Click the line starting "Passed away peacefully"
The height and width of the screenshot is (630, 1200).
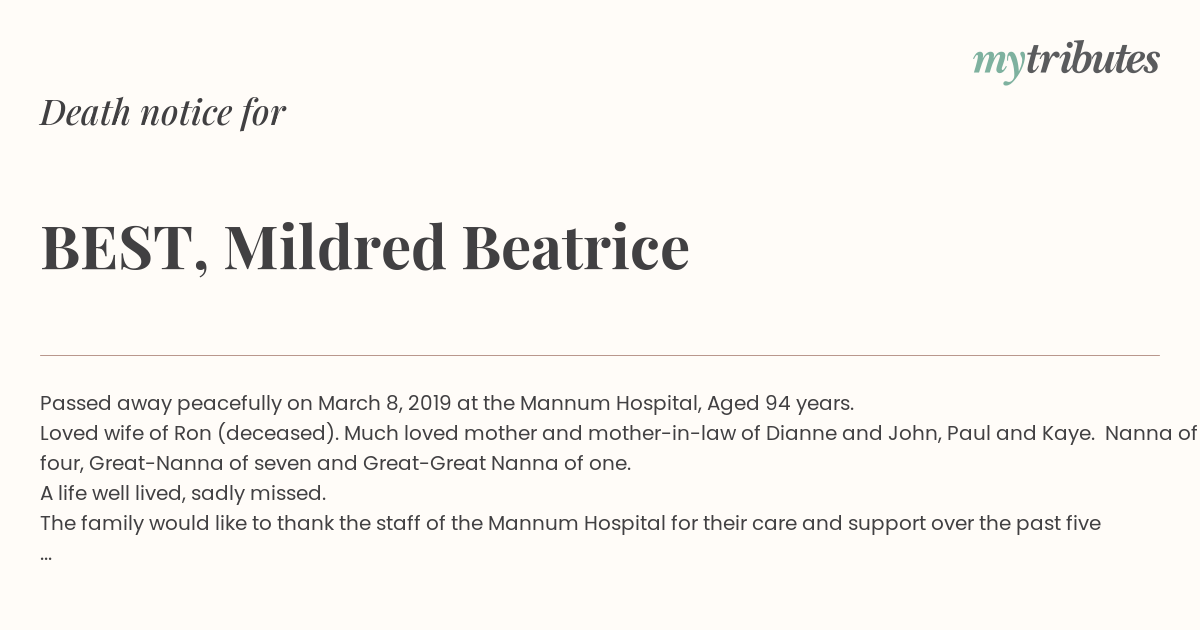447,404
